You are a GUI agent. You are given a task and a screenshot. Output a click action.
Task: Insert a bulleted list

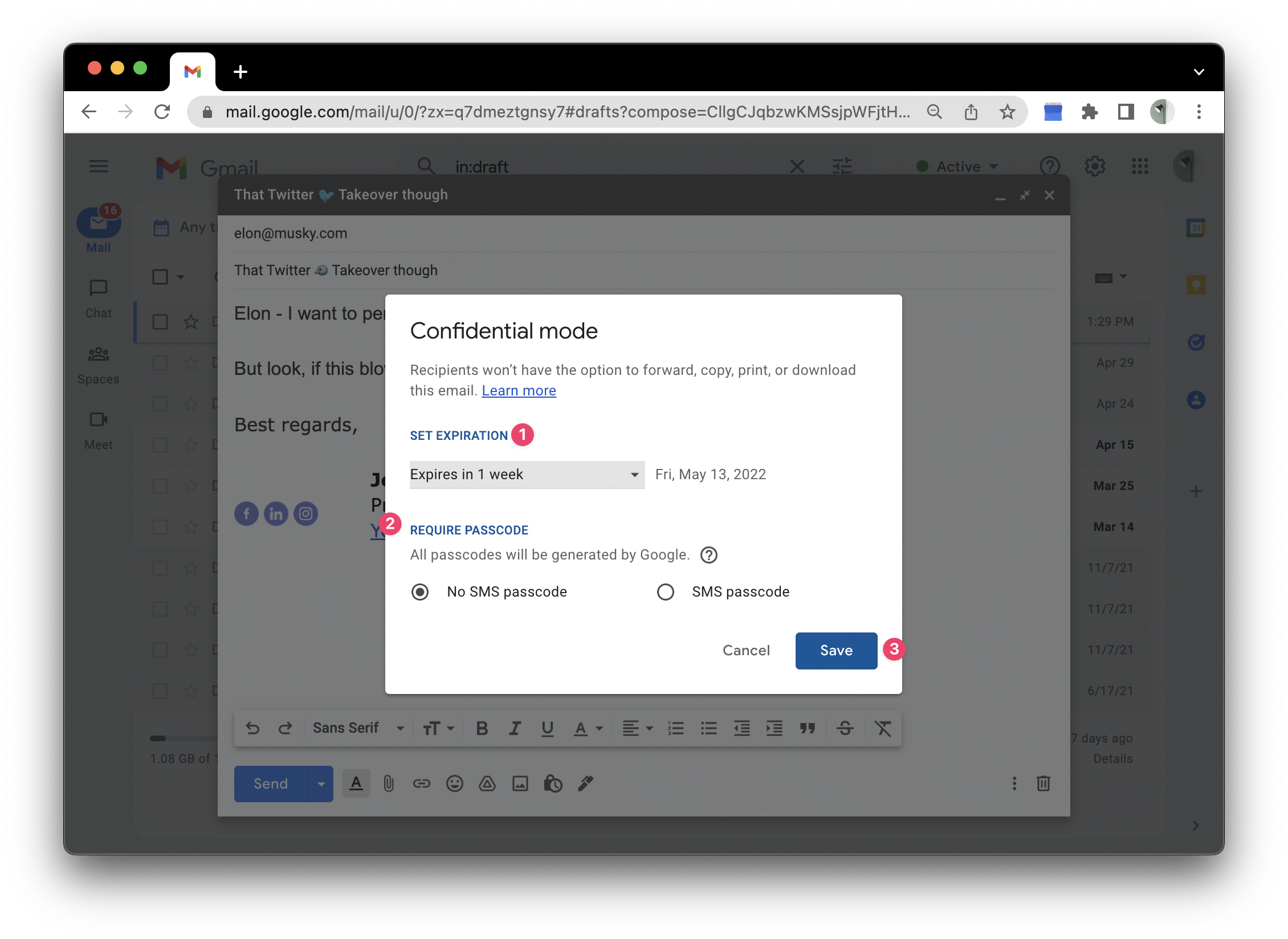708,728
